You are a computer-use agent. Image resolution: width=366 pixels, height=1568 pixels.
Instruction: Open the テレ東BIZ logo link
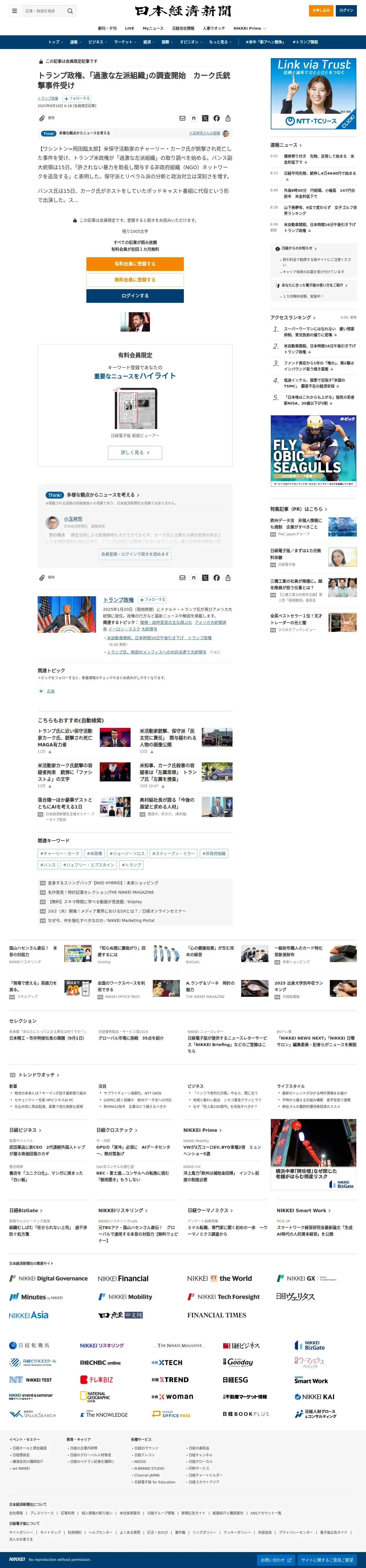[x=97, y=1380]
